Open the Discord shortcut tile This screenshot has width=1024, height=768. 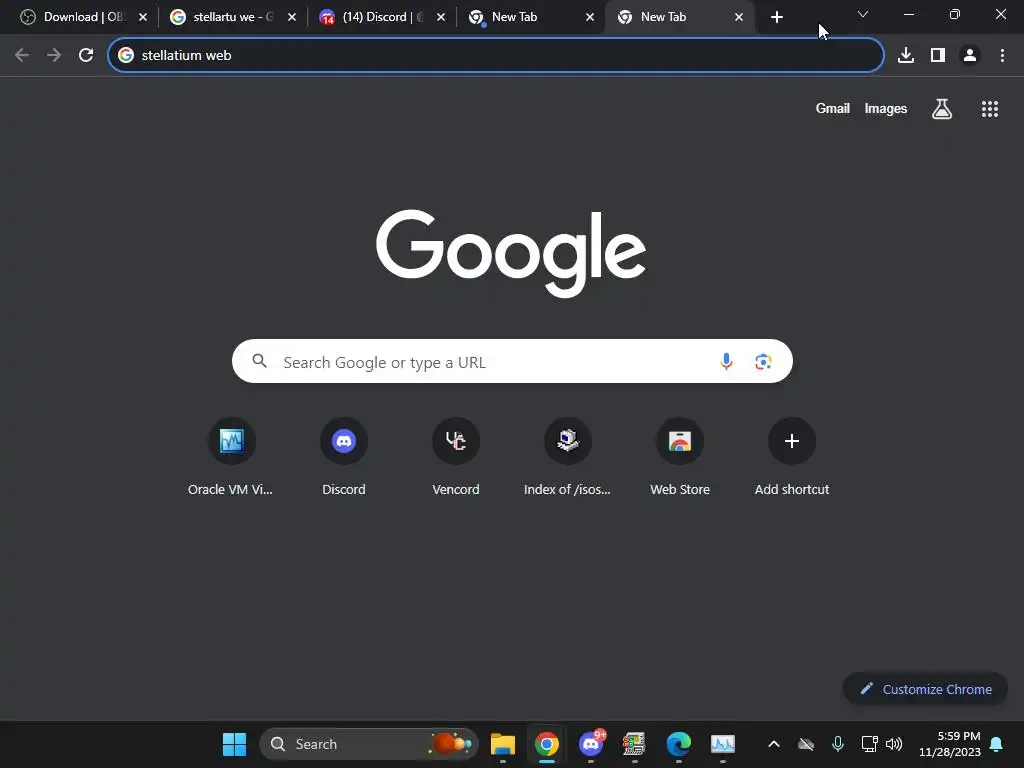click(x=344, y=457)
